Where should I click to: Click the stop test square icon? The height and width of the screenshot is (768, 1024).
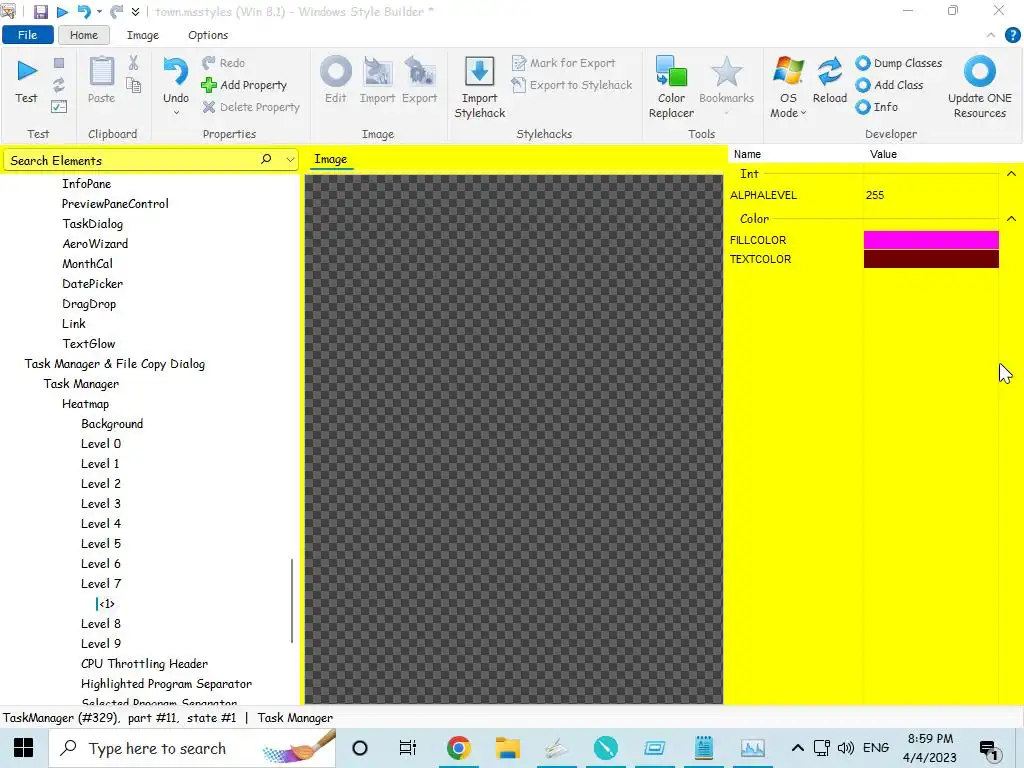59,63
